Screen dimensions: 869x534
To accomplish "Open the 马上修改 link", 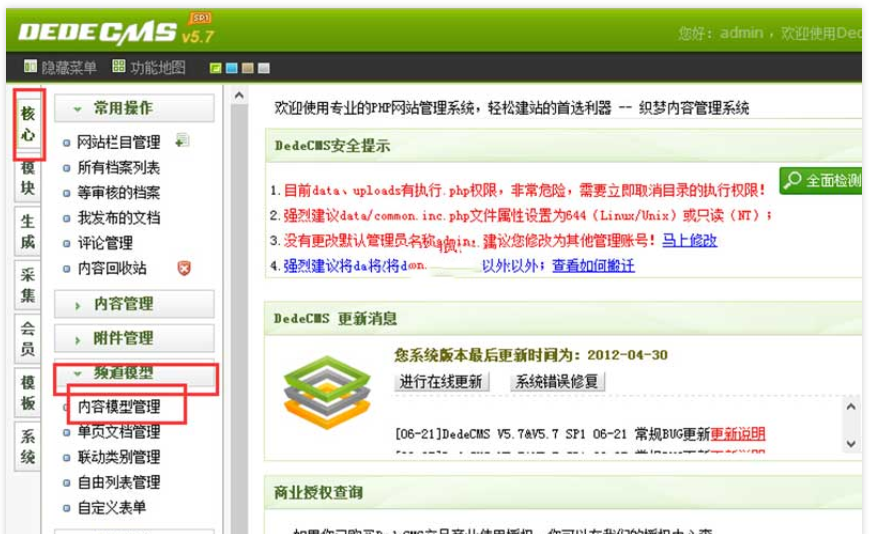I will pos(689,241).
